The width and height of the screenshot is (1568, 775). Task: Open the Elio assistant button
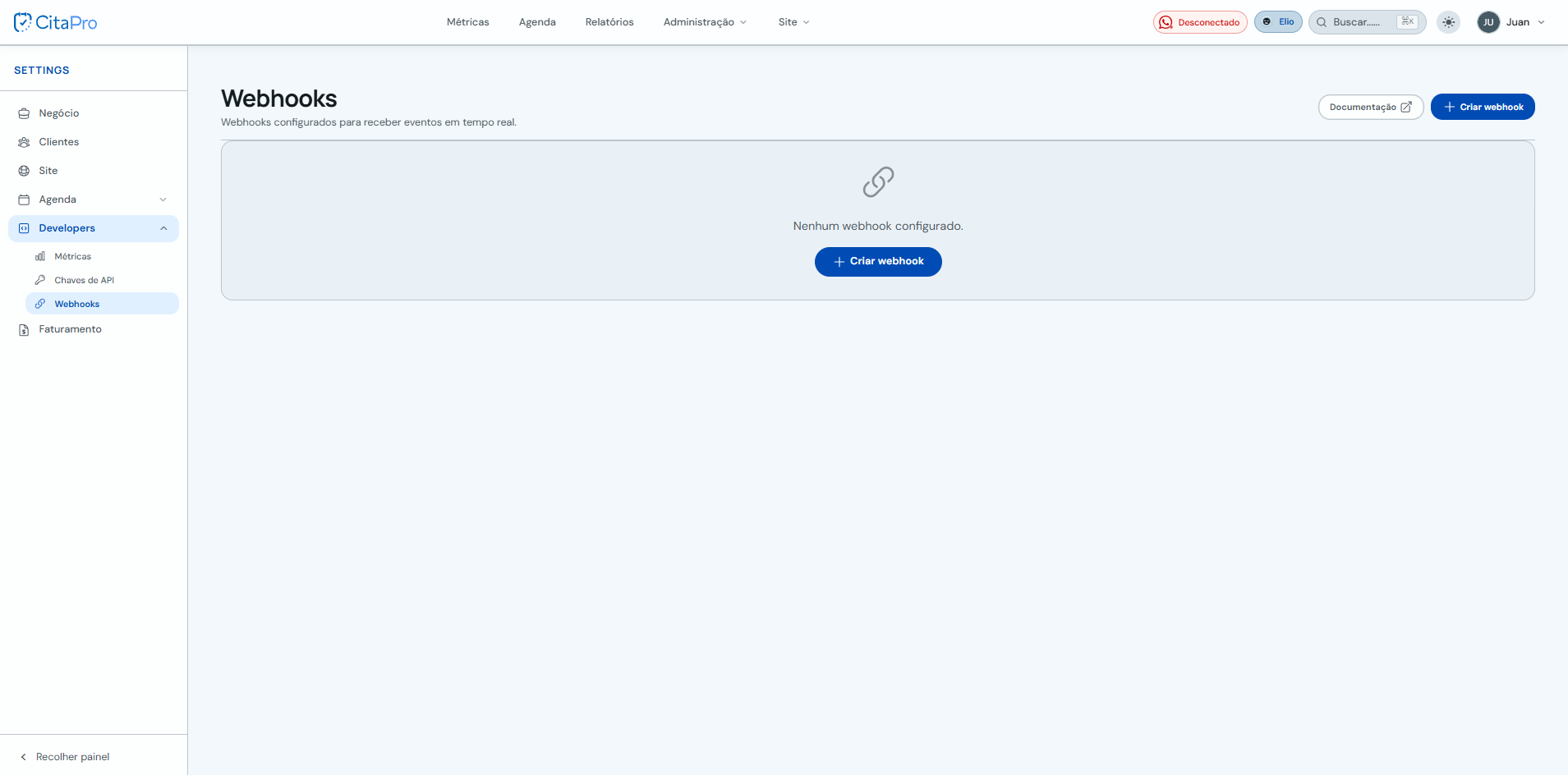coord(1278,22)
